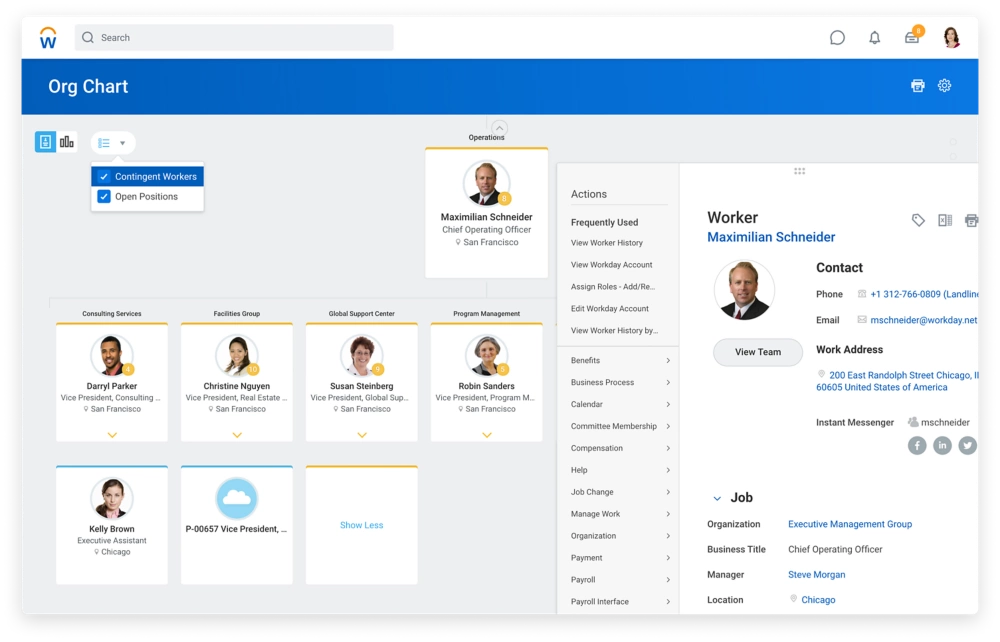The width and height of the screenshot is (1000, 642).
Task: Click the tag icon in Worker panel
Action: click(918, 220)
